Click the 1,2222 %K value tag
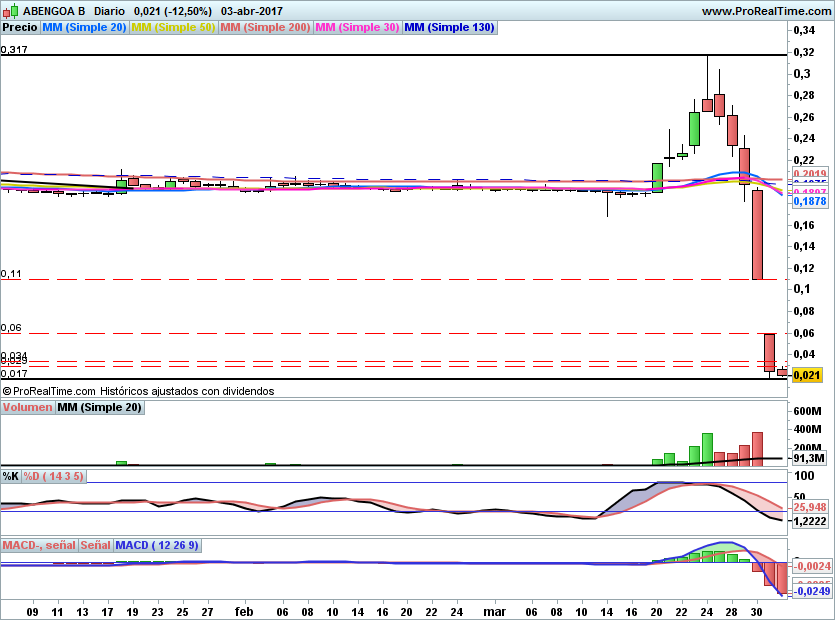Screen dimensions: 835x620 810,521
